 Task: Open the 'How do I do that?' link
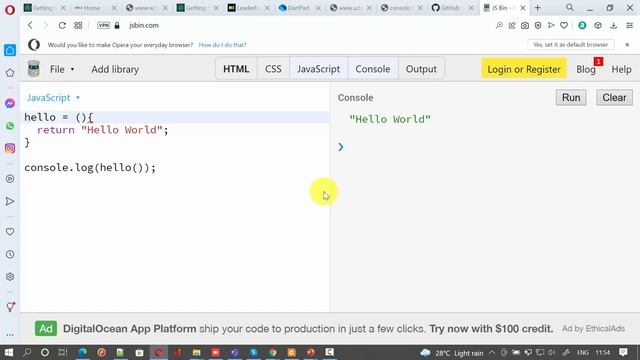[x=222, y=45]
